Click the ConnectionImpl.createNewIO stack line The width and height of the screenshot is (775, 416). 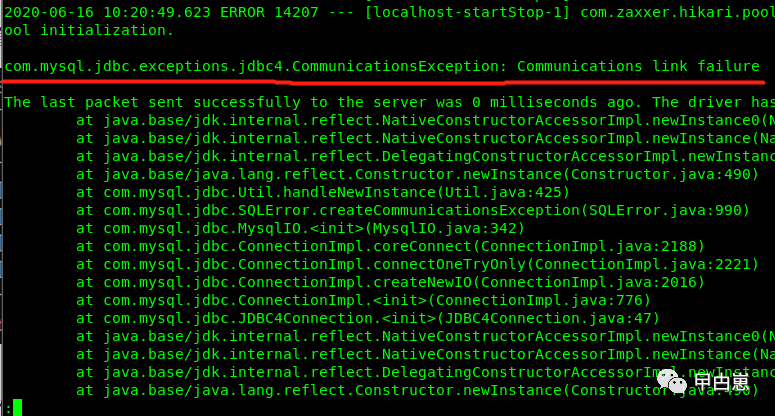click(390, 282)
